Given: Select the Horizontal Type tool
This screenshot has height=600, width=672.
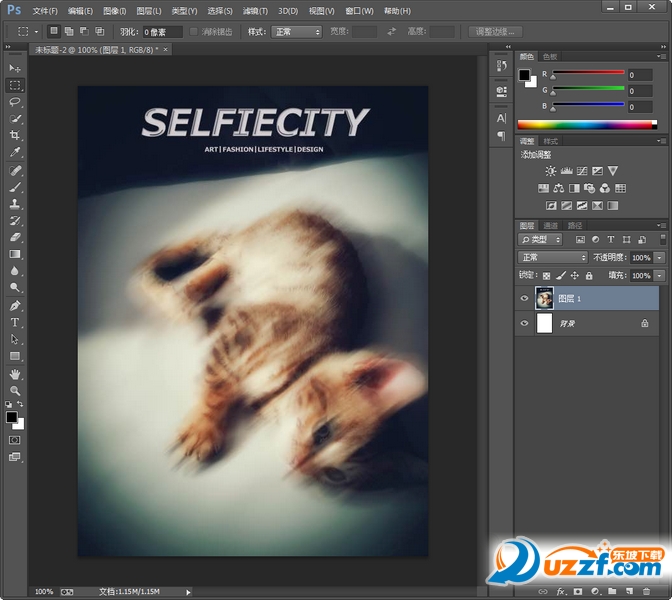Looking at the screenshot, I should pos(15,323).
